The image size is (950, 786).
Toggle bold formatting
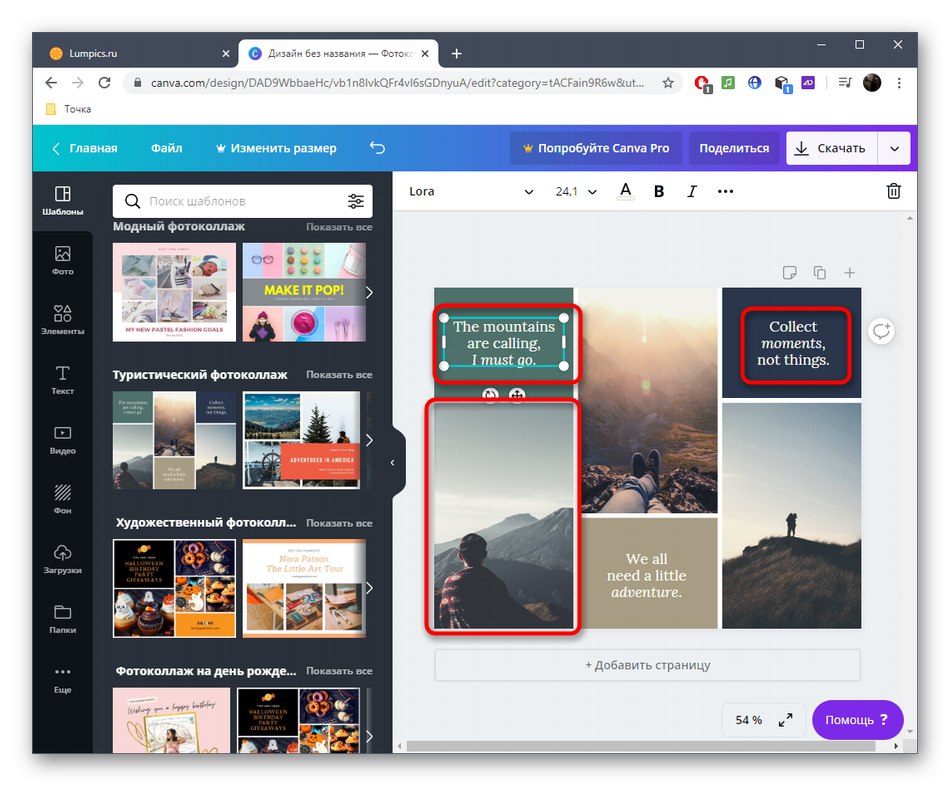point(659,192)
